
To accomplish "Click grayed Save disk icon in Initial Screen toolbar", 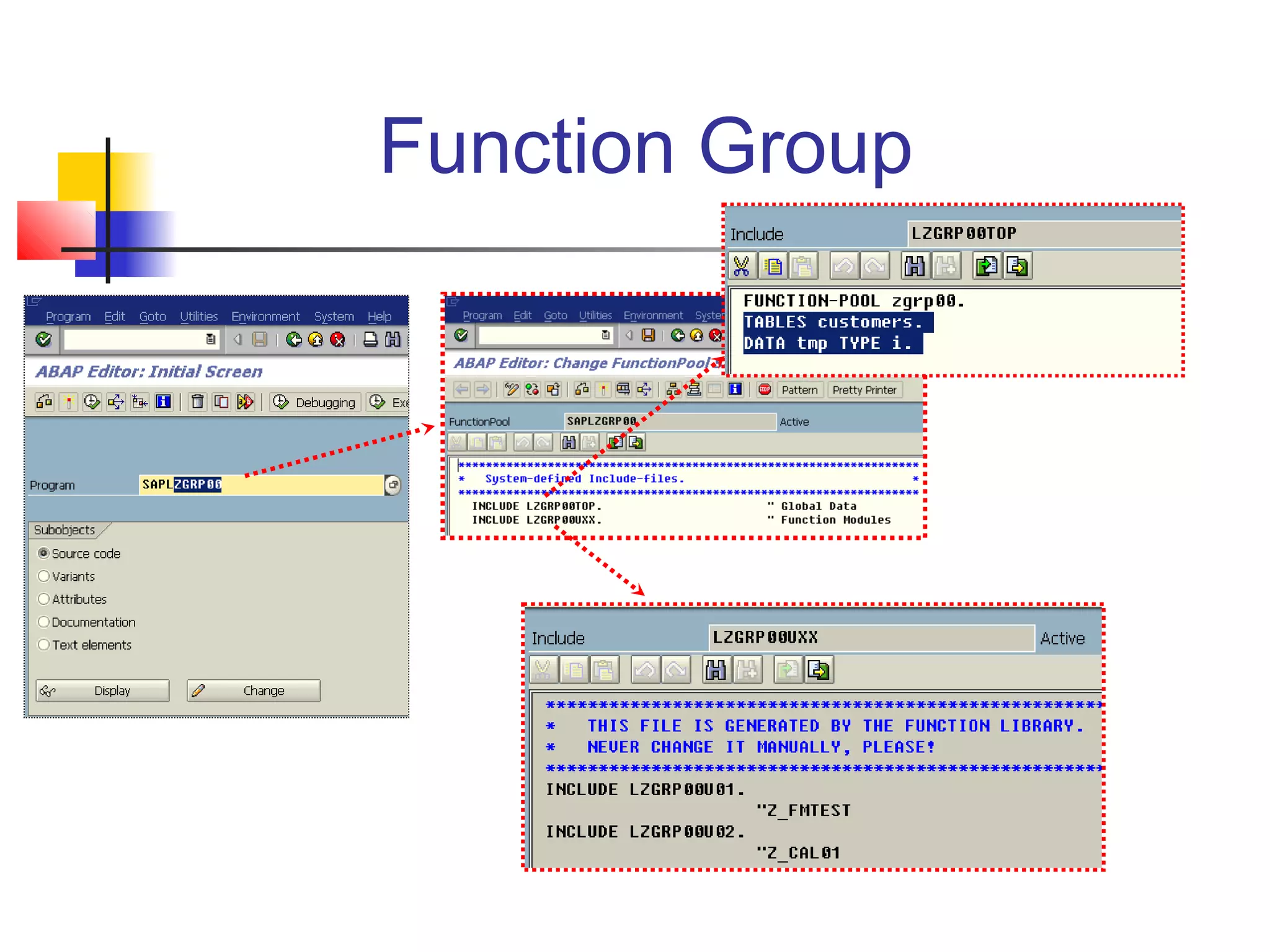I will (x=260, y=339).
